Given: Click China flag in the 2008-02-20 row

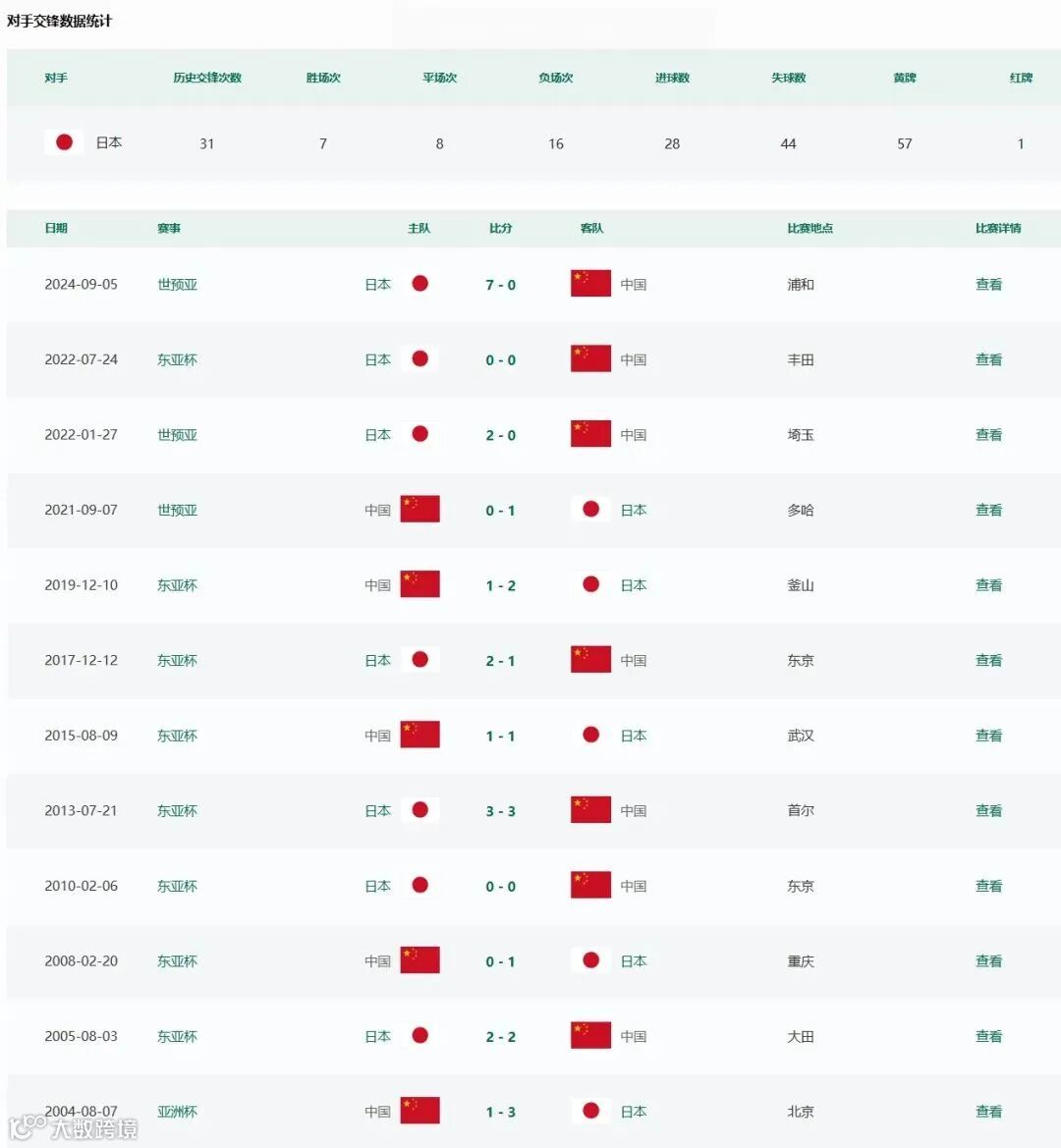Looking at the screenshot, I should (420, 959).
